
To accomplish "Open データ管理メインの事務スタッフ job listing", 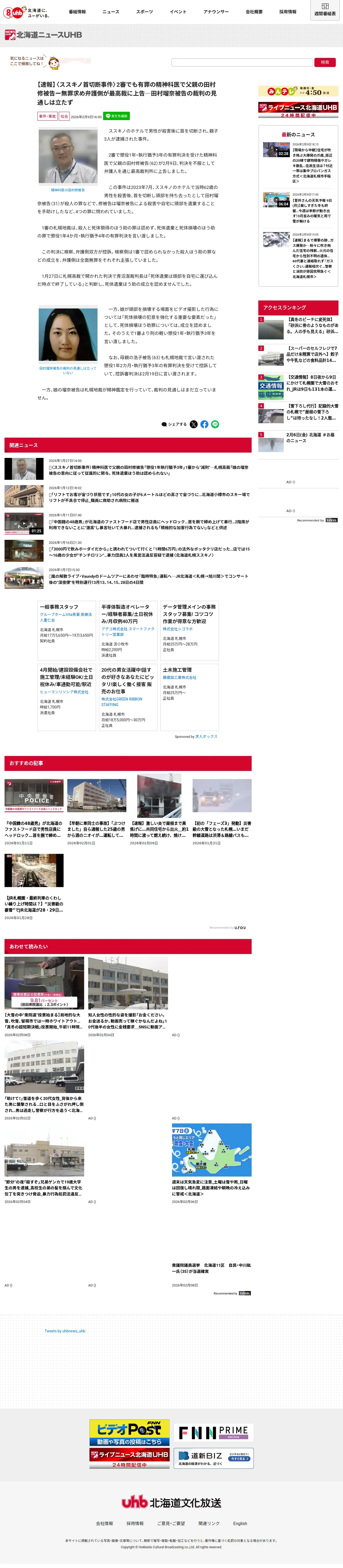I will coord(189,631).
